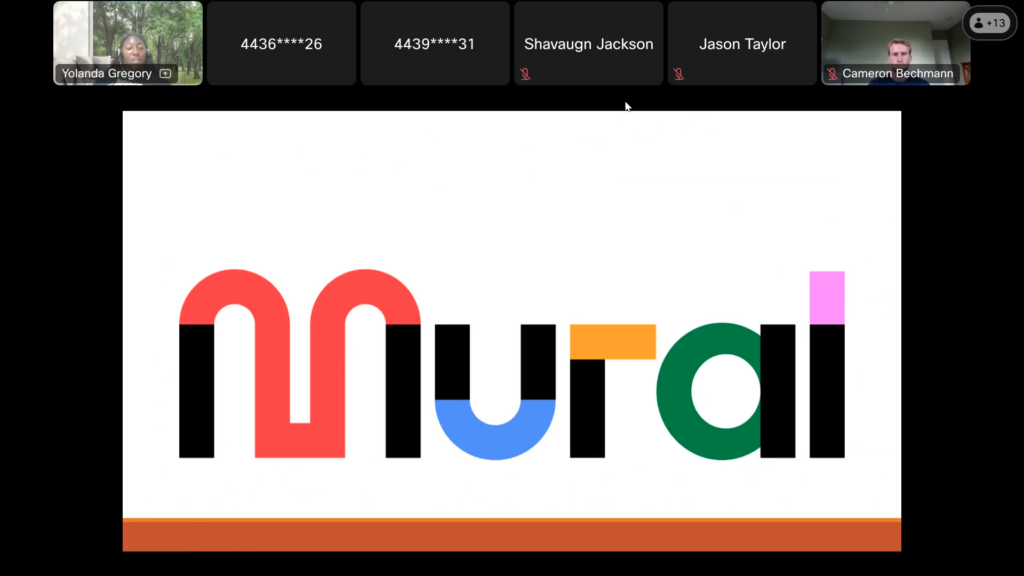
Task: Click Shavaugn Jackson's muted microphone icon
Action: [525, 74]
